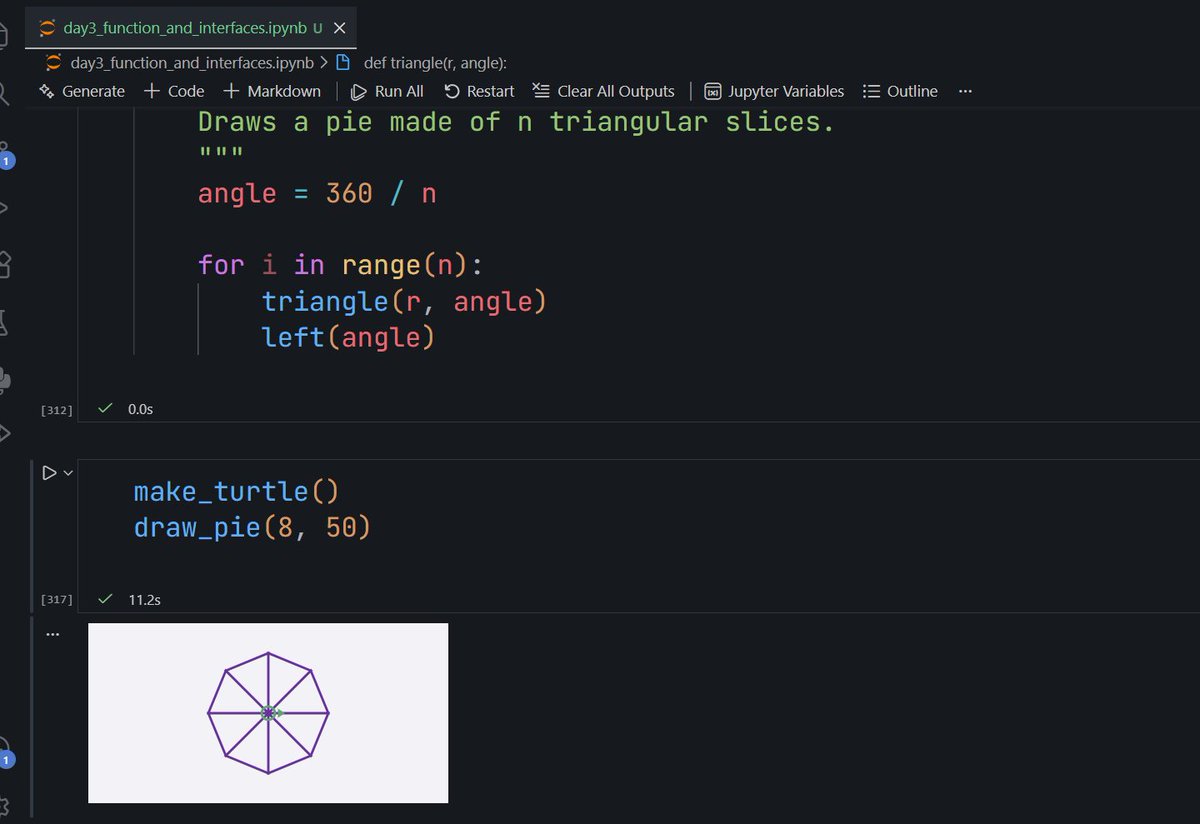
Task: Add a new Code cell
Action: click(174, 91)
